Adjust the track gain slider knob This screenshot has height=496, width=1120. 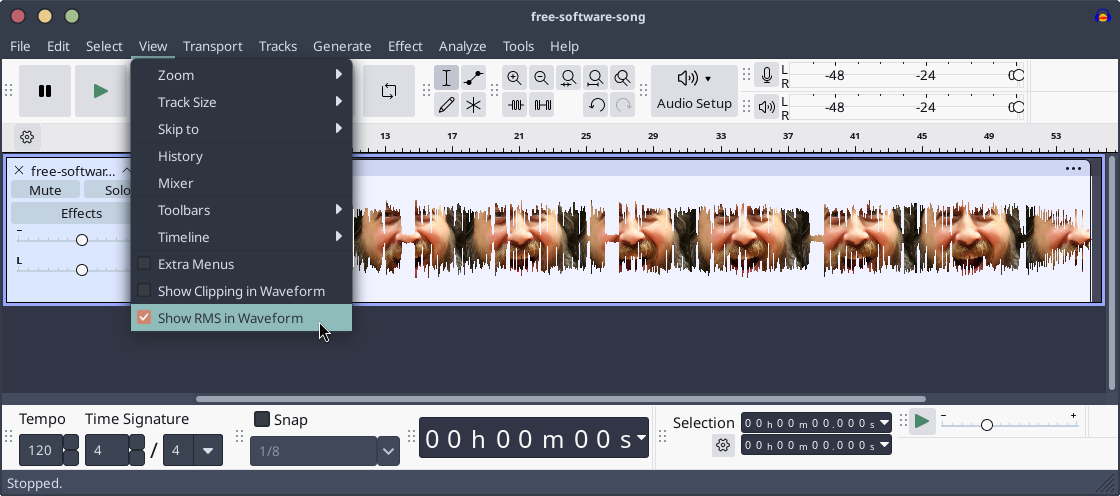(x=81, y=240)
